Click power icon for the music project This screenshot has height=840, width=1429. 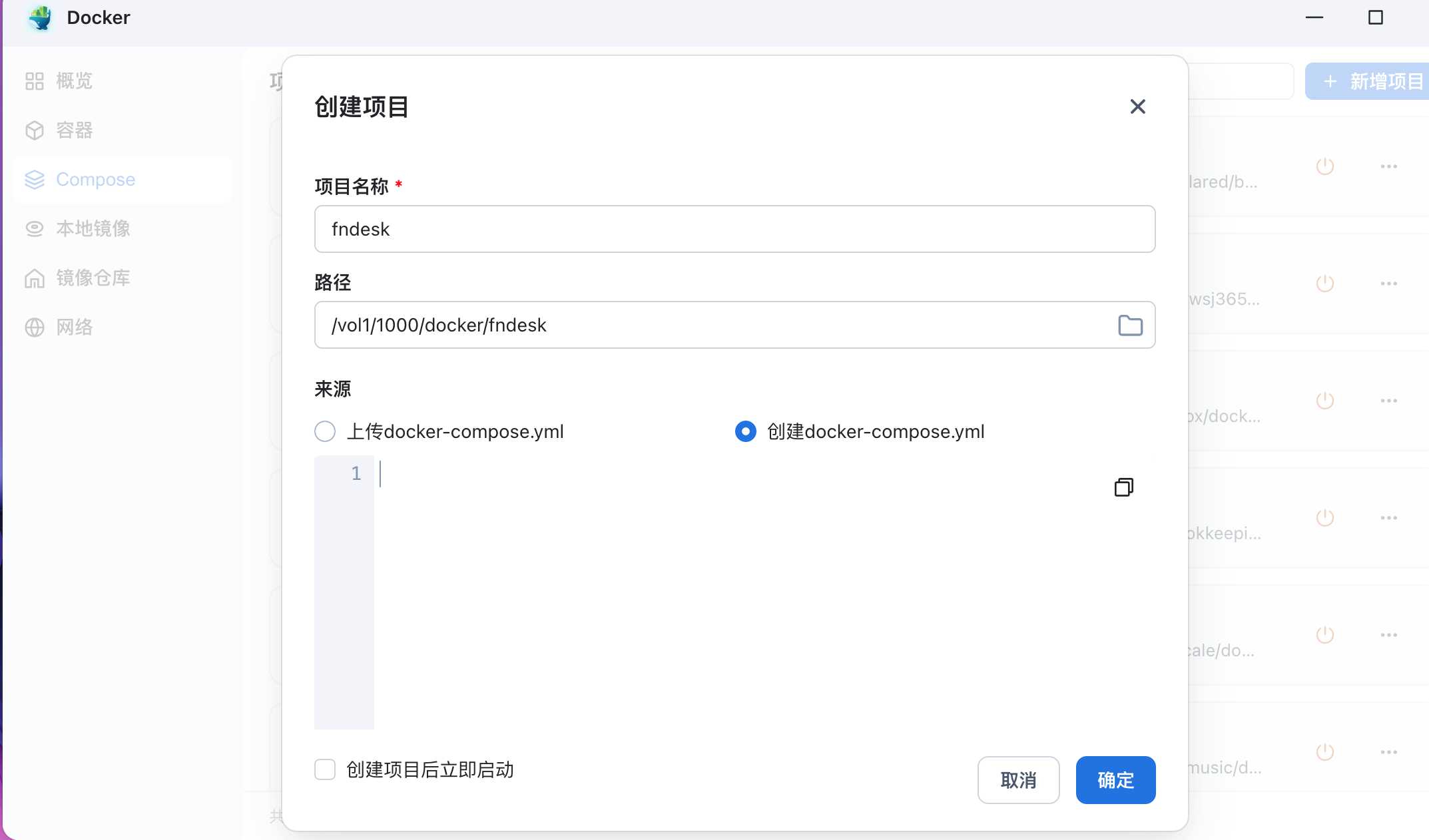tap(1324, 752)
